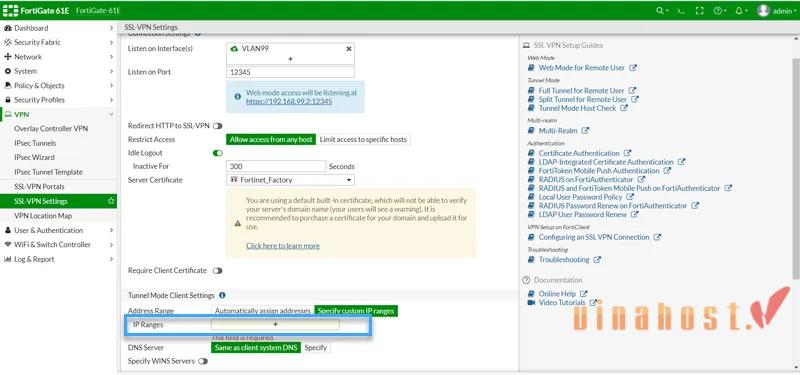This screenshot has width=800, height=375.
Task: Click external link icon beside Troubleshooting guide
Action: (597, 260)
